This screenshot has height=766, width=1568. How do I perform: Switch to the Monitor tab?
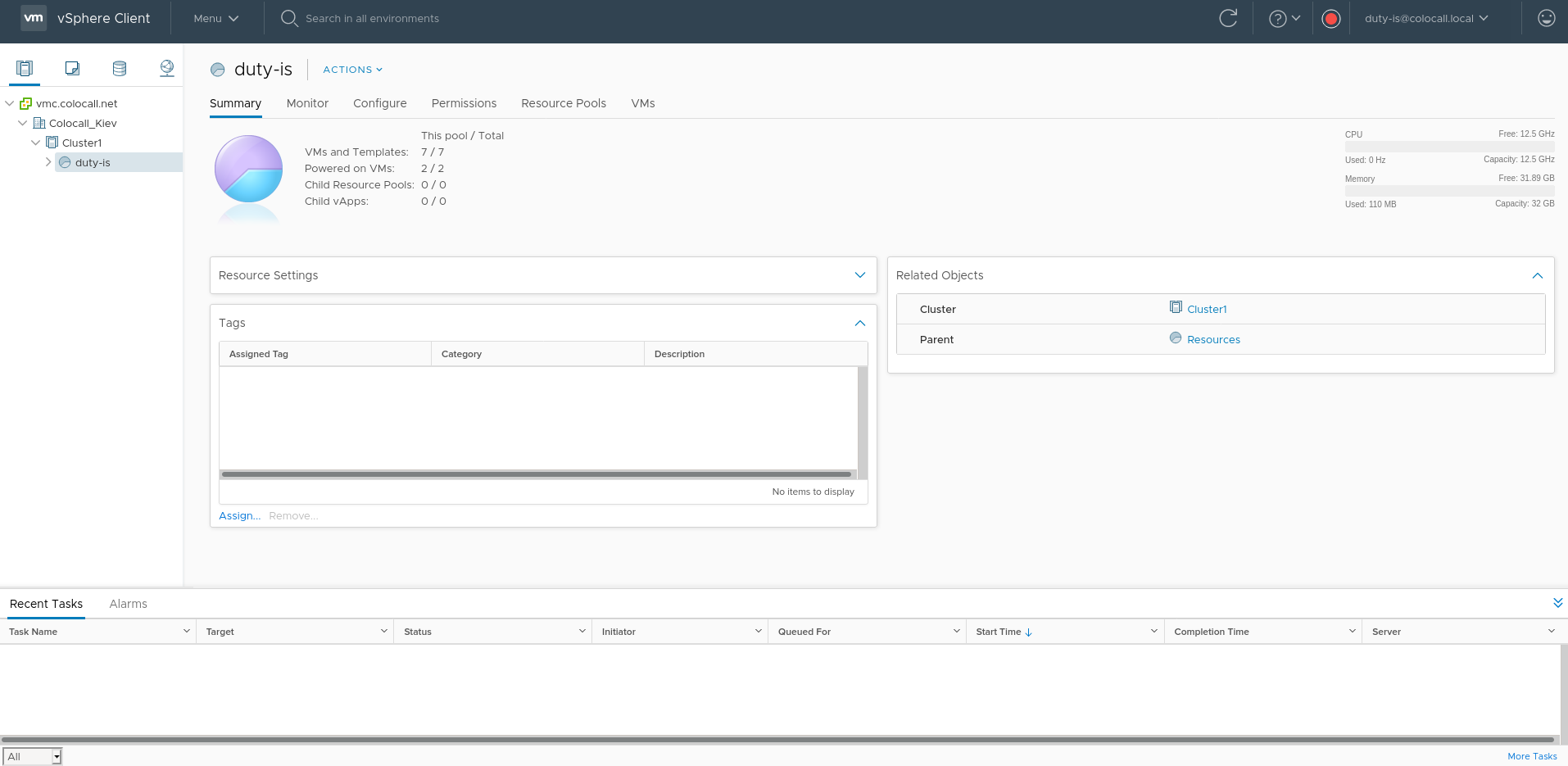tap(307, 103)
